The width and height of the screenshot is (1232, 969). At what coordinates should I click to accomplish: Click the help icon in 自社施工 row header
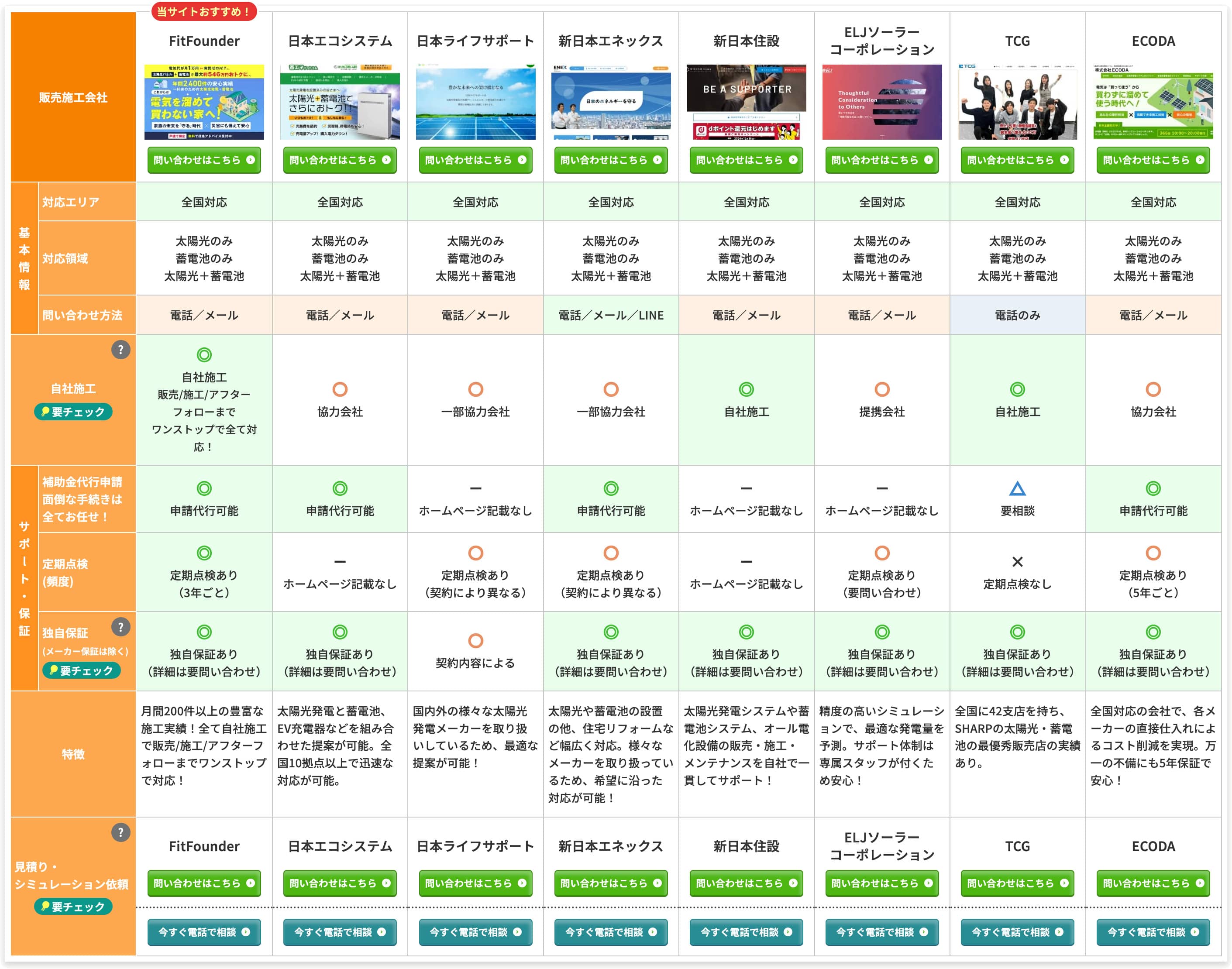click(120, 350)
